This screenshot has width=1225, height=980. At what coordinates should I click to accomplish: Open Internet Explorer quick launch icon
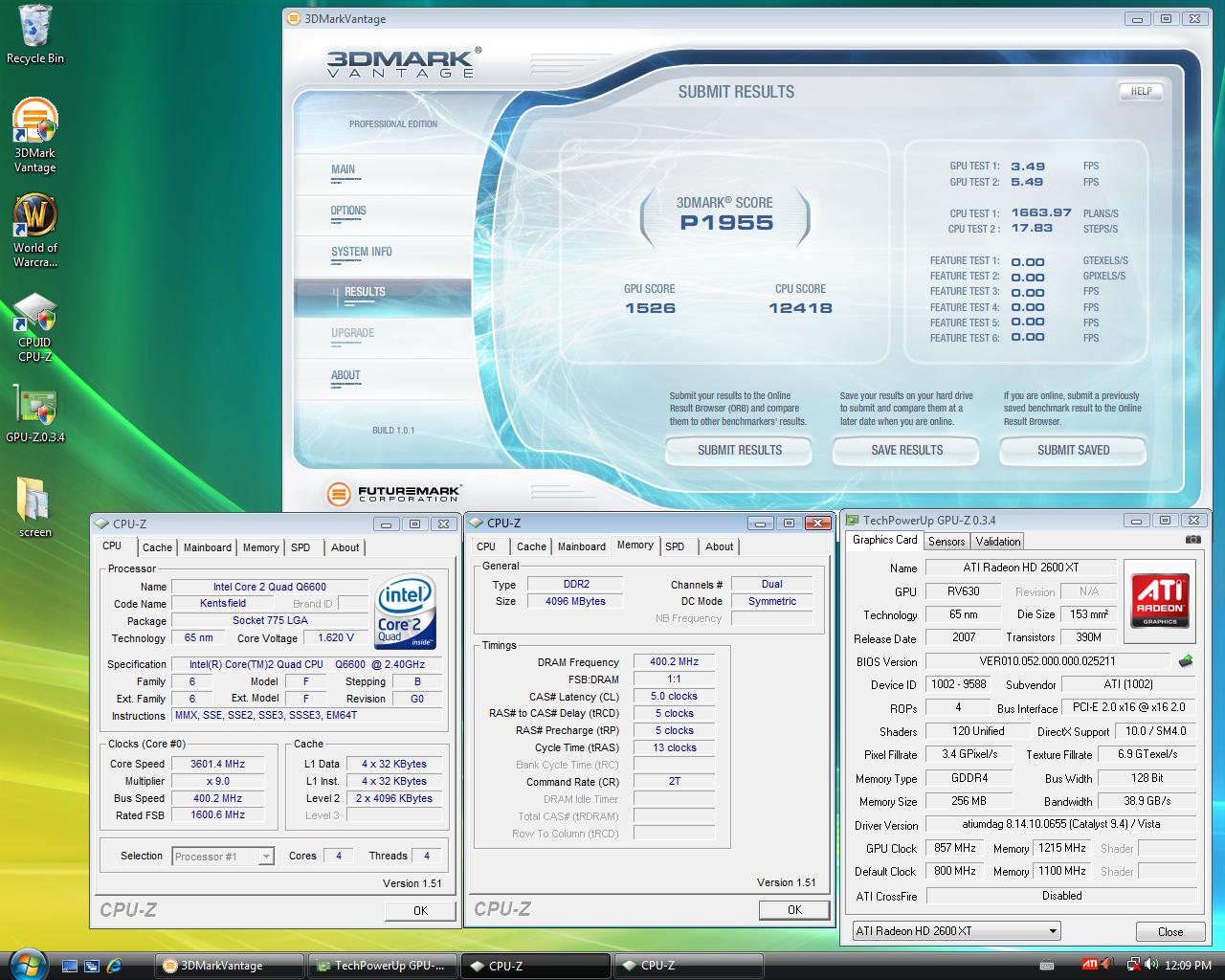pos(115,966)
